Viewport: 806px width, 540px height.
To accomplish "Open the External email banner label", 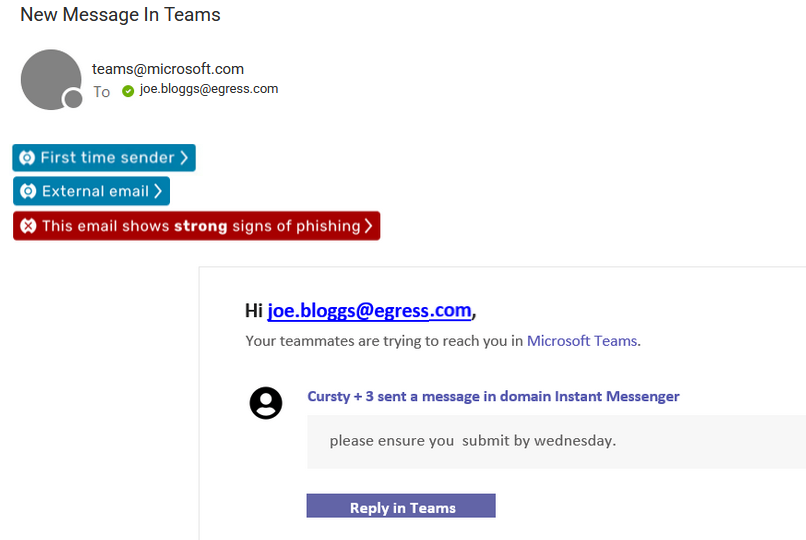I will pyautogui.click(x=95, y=191).
